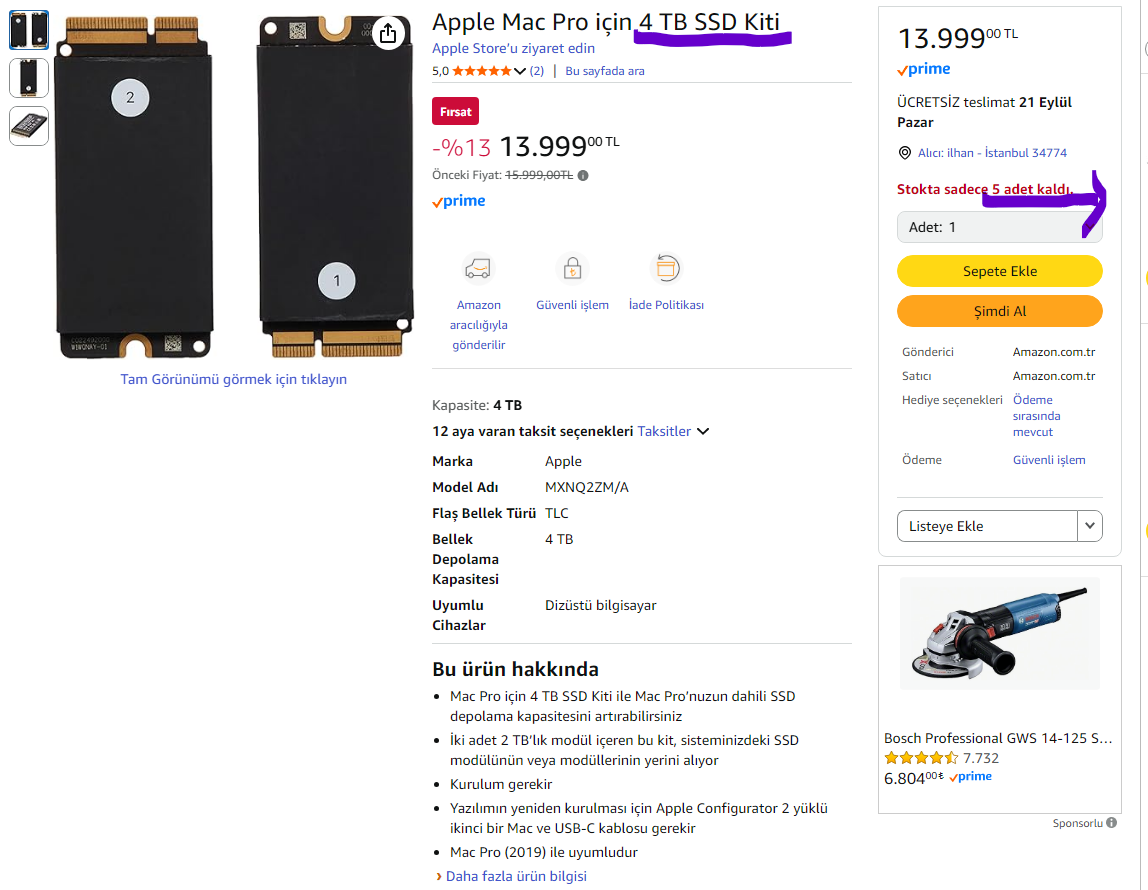Click Bu sayfada ara link
This screenshot has width=1148, height=890.
(x=605, y=71)
